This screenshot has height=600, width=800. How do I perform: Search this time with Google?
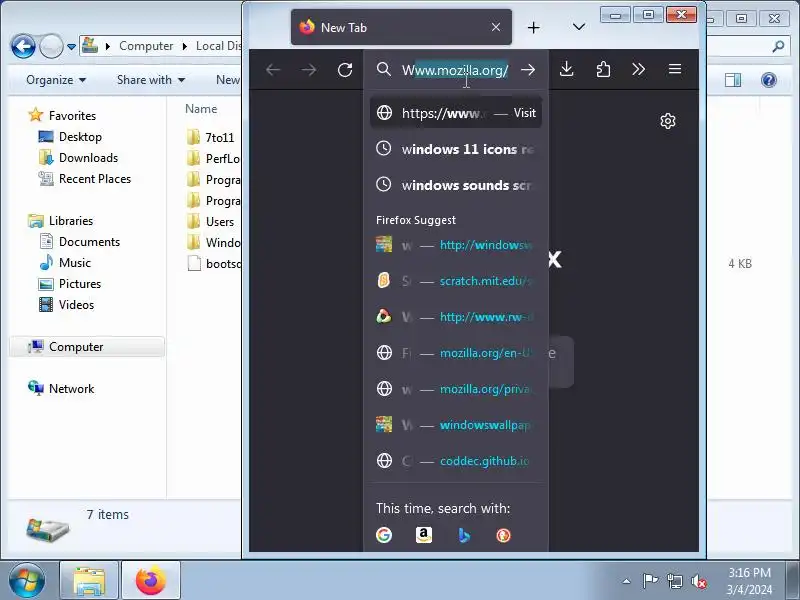(x=384, y=535)
